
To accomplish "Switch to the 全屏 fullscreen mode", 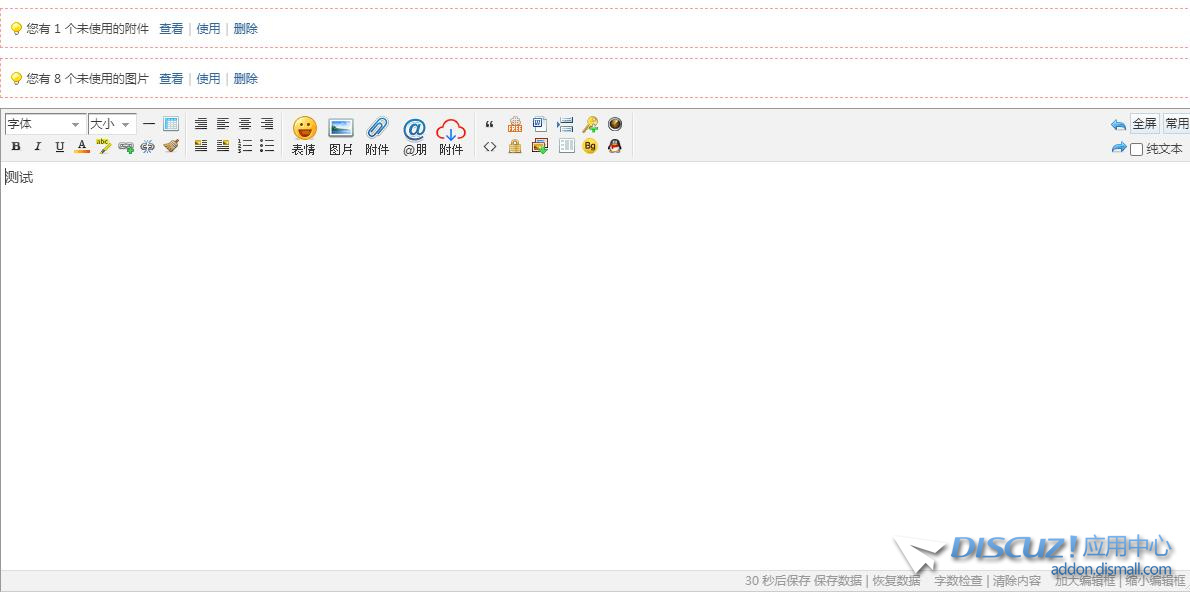I will 1144,124.
